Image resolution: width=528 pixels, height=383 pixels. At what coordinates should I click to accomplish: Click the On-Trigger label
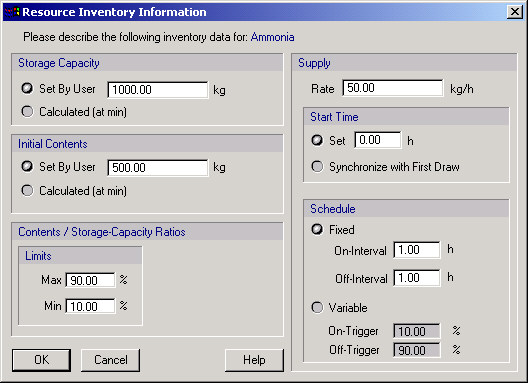(354, 331)
